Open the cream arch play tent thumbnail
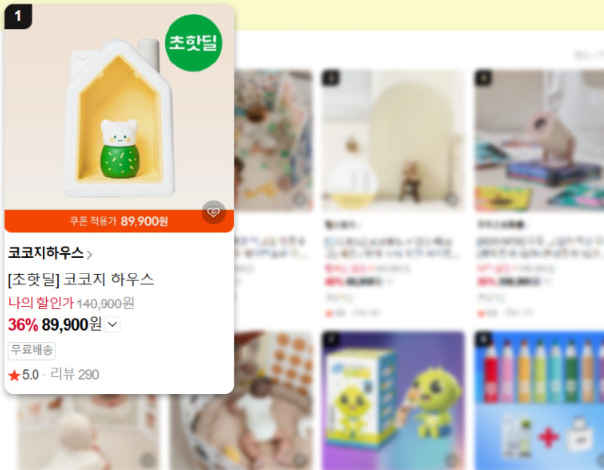This screenshot has width=604, height=470. pyautogui.click(x=393, y=141)
